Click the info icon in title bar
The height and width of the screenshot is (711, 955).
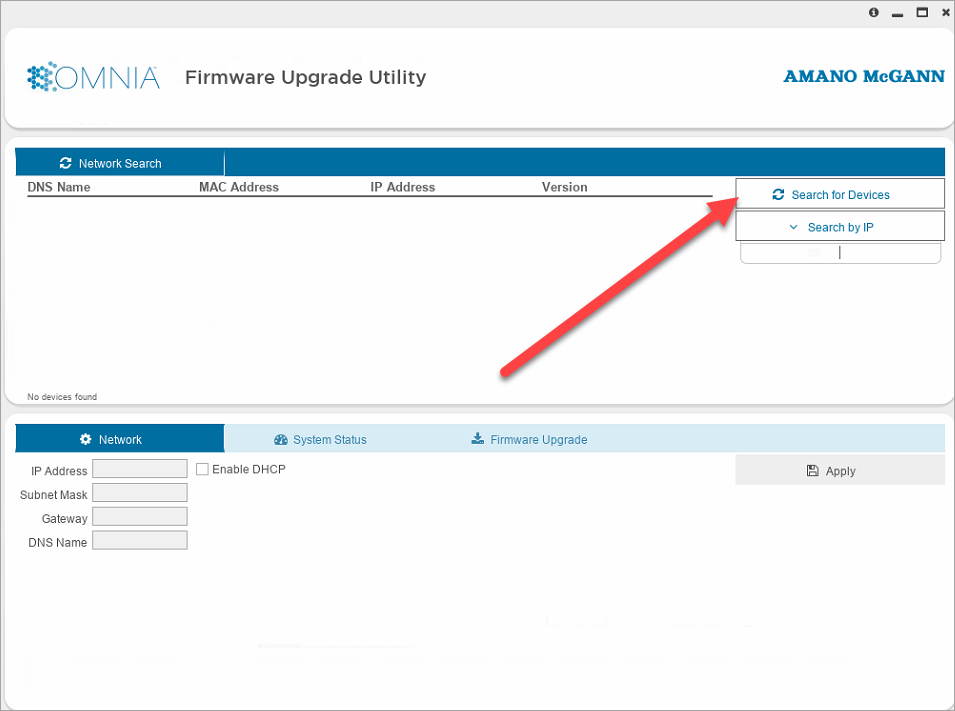click(x=873, y=12)
